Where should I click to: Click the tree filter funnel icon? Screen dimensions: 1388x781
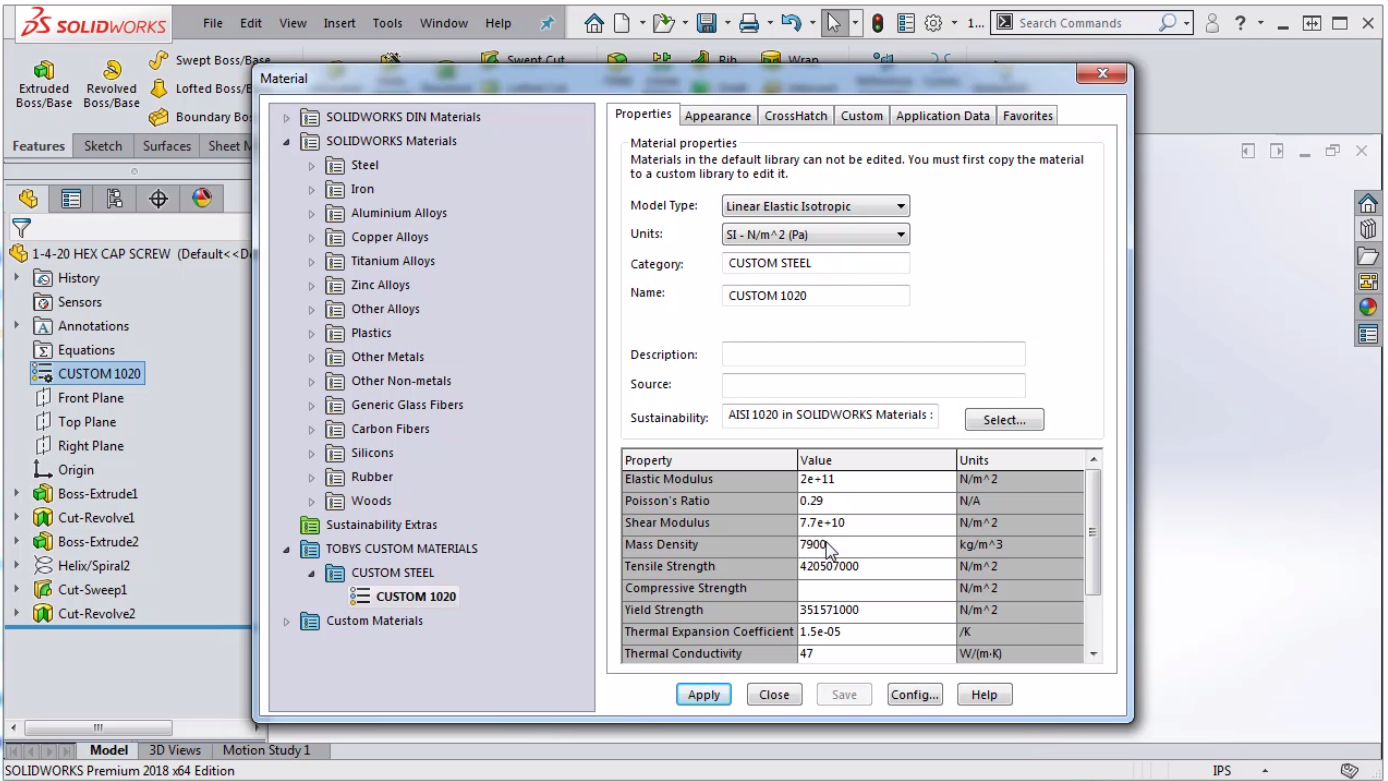[x=21, y=229]
